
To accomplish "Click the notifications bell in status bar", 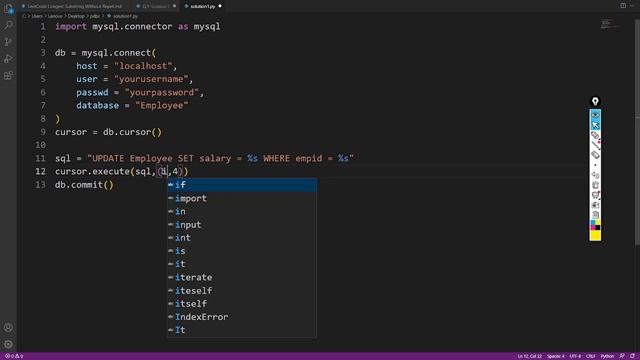I will point(632,356).
